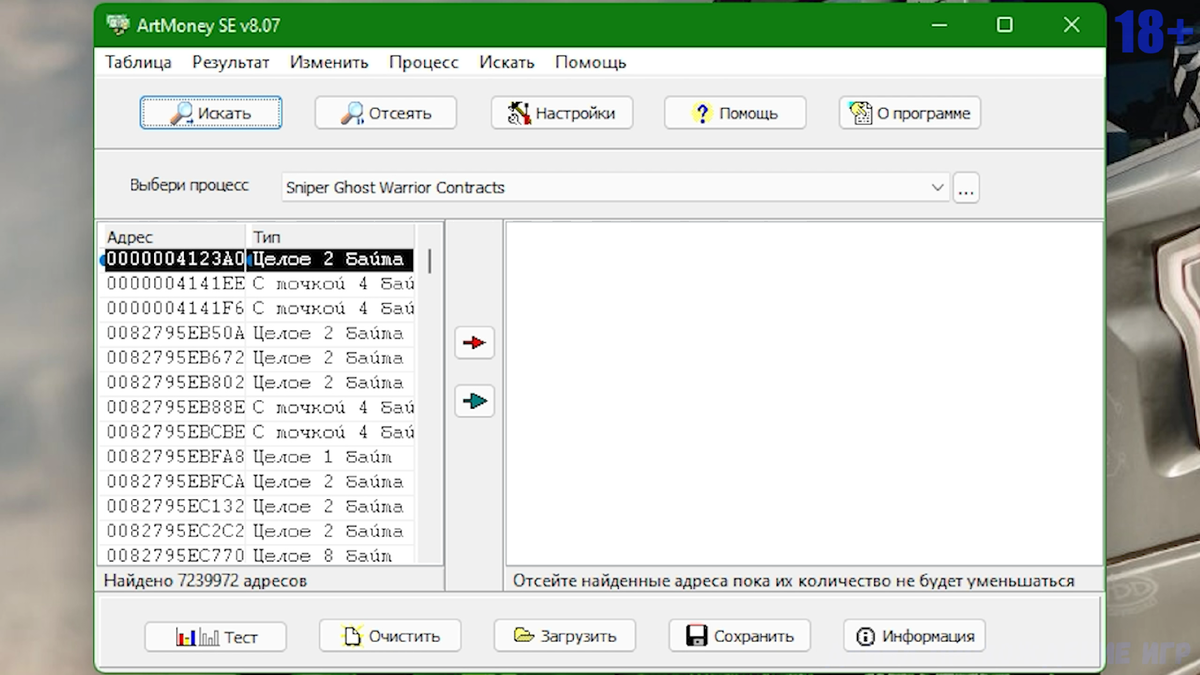Select address row 0082795EC770
Image resolution: width=1200 pixels, height=675 pixels.
click(x=259, y=555)
